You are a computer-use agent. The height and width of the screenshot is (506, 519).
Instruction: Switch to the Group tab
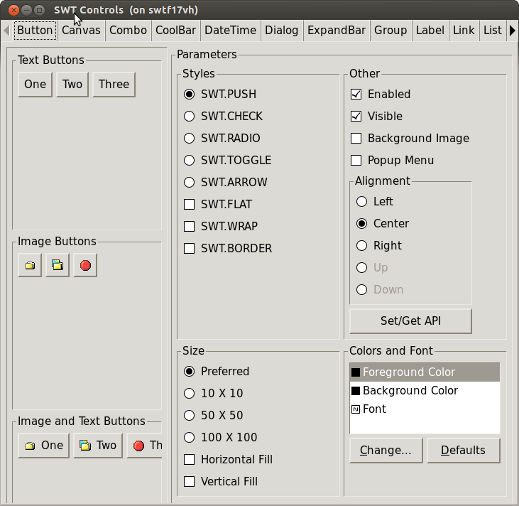391,30
